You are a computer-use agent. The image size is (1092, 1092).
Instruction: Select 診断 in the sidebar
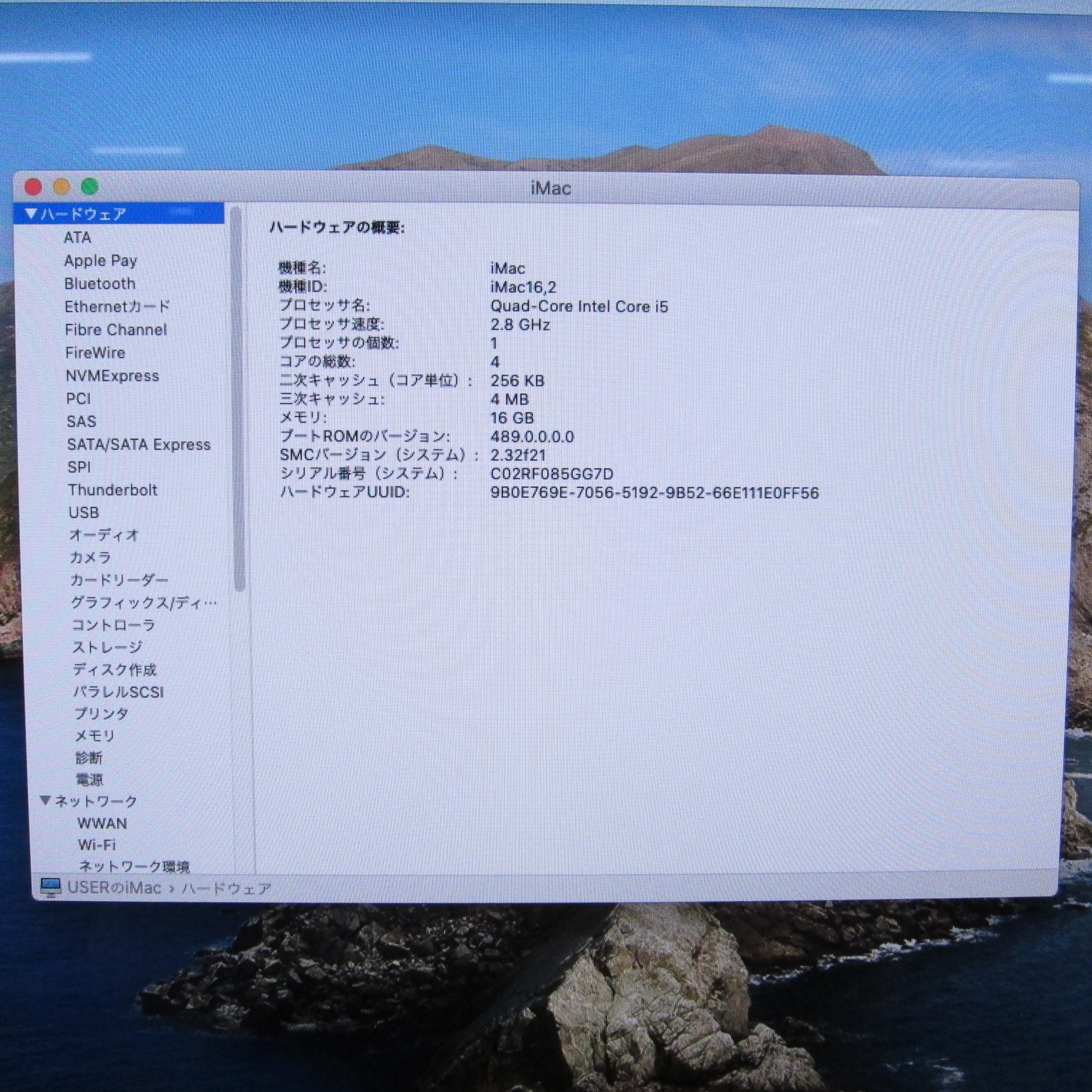(89, 758)
